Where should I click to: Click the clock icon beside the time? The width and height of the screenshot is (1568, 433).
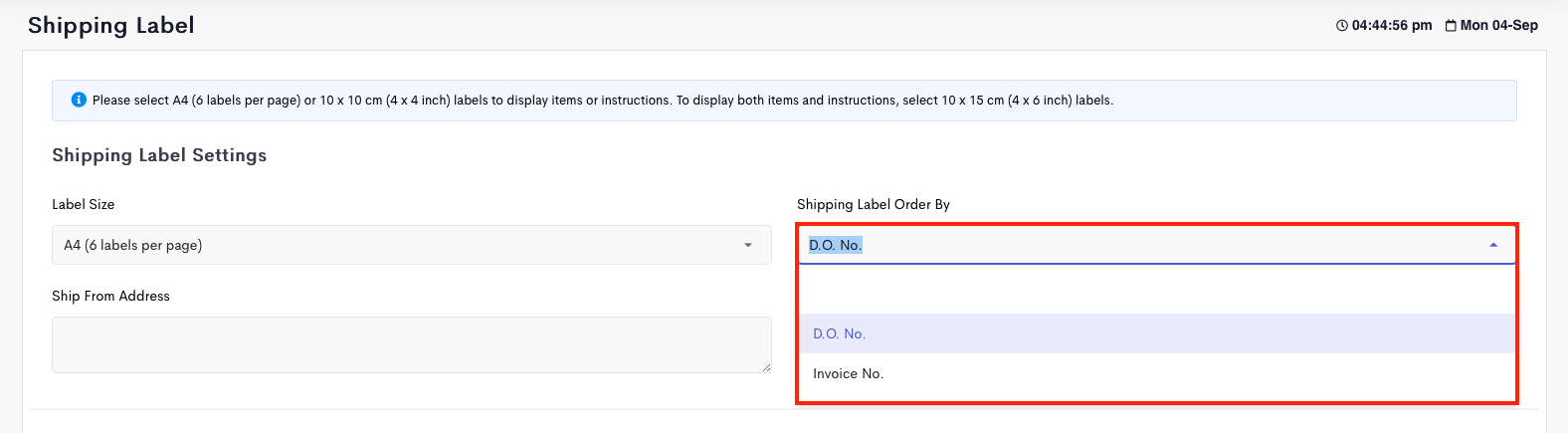coord(1341,26)
